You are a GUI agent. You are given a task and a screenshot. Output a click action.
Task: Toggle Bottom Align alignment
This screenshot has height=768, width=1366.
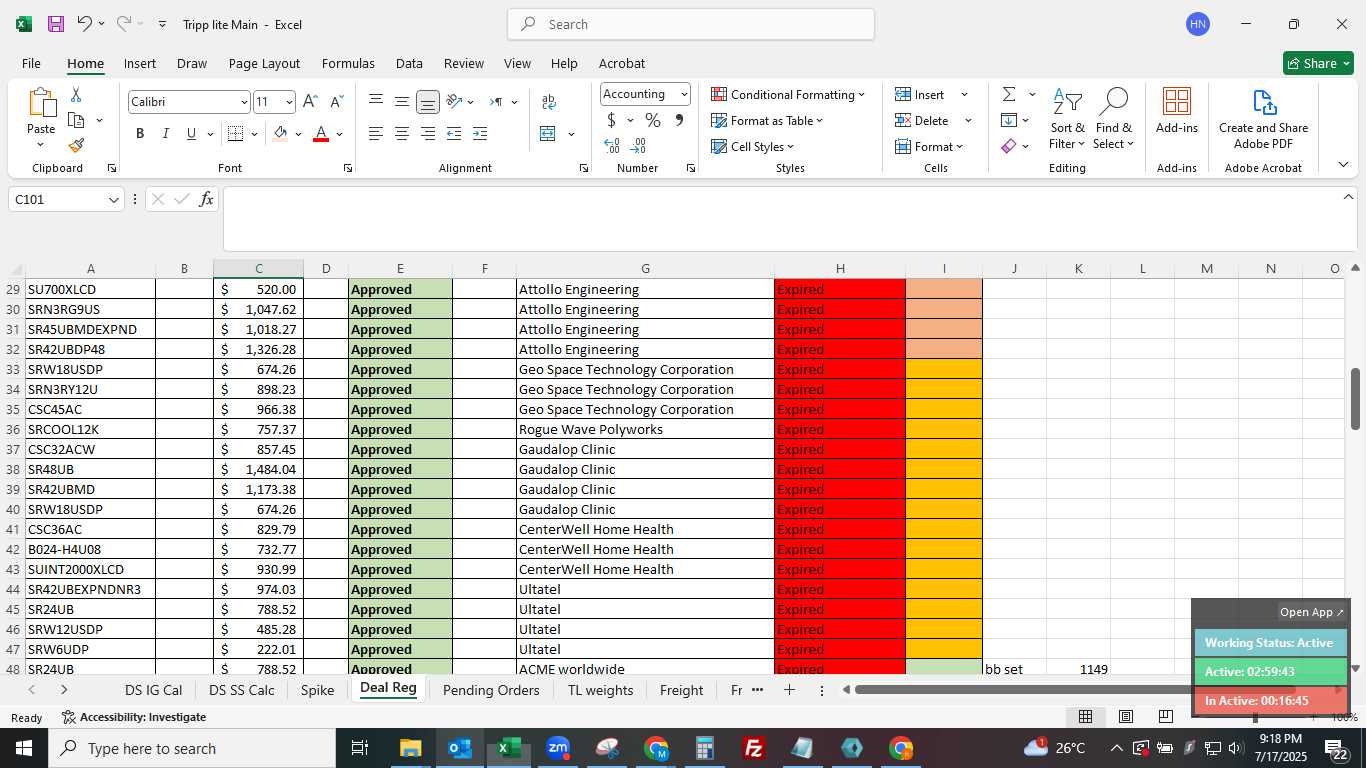[x=428, y=102]
